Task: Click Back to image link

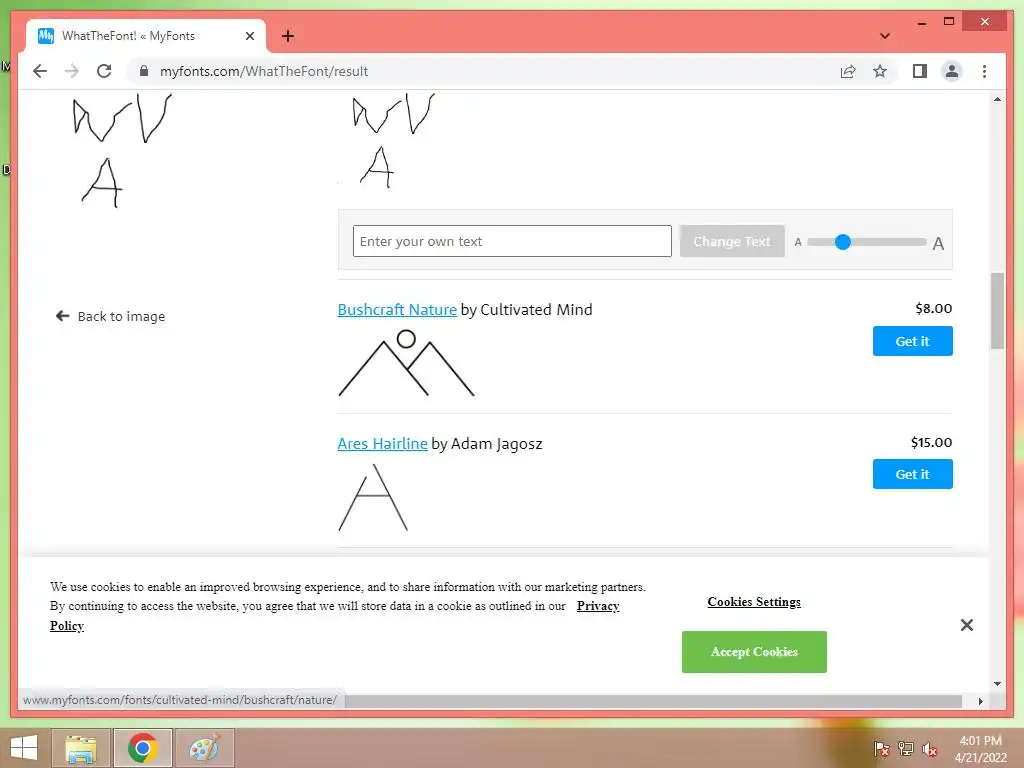Action: coord(110,316)
